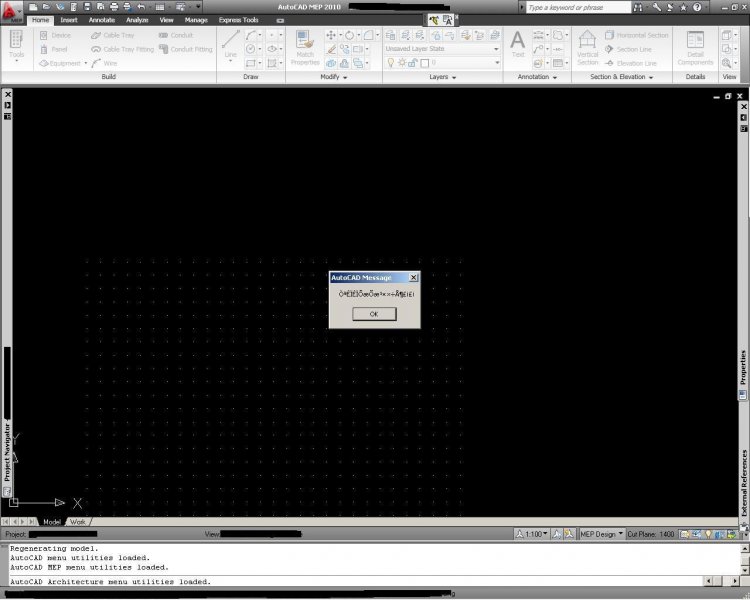
Task: Click the New drawing icon in quick access toolbar
Action: (33, 7)
